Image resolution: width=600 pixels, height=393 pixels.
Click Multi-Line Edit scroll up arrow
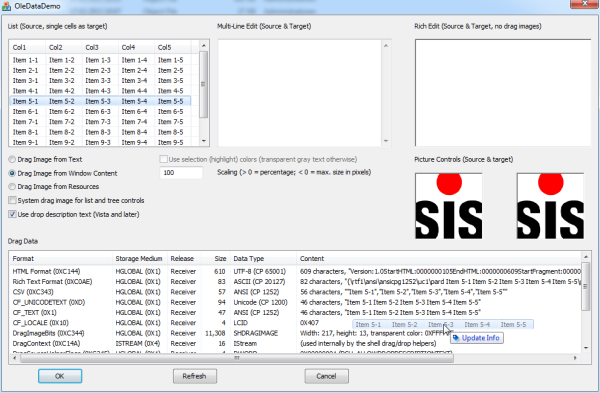pos(386,46)
